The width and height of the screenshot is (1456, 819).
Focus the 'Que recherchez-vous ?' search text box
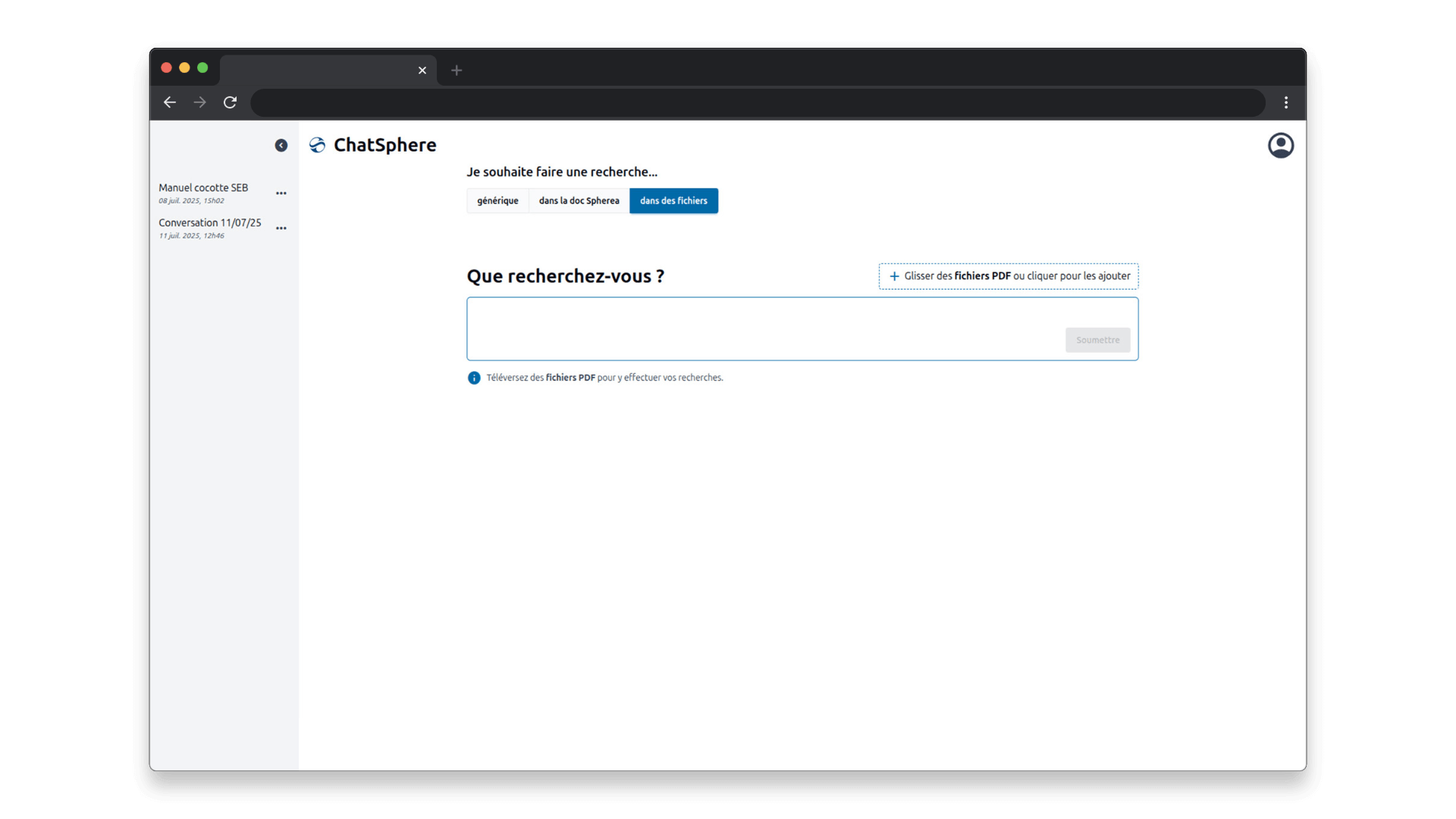[758, 328]
